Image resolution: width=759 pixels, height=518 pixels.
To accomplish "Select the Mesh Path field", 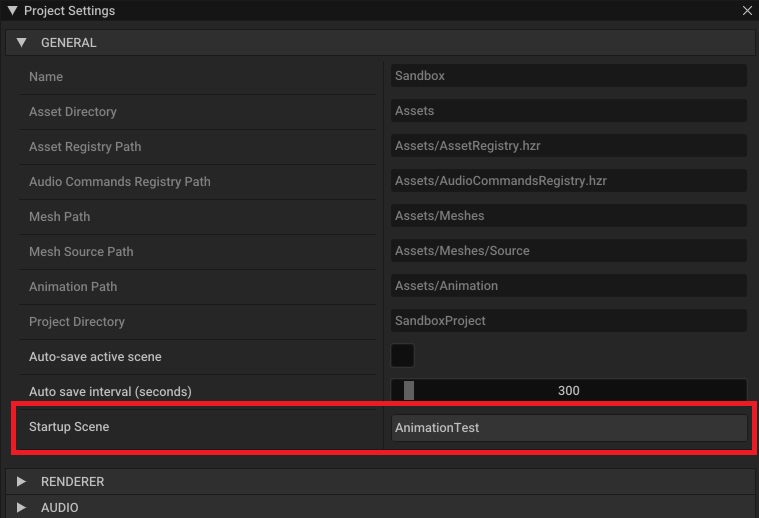I will [568, 216].
